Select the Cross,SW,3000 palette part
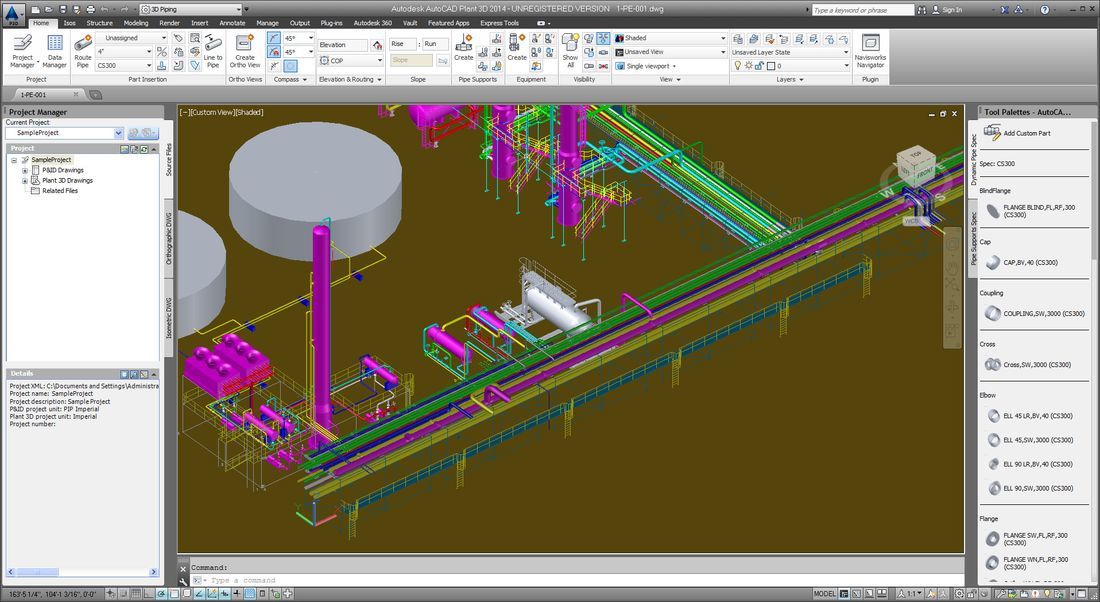Image resolution: width=1100 pixels, height=602 pixels. point(1028,365)
